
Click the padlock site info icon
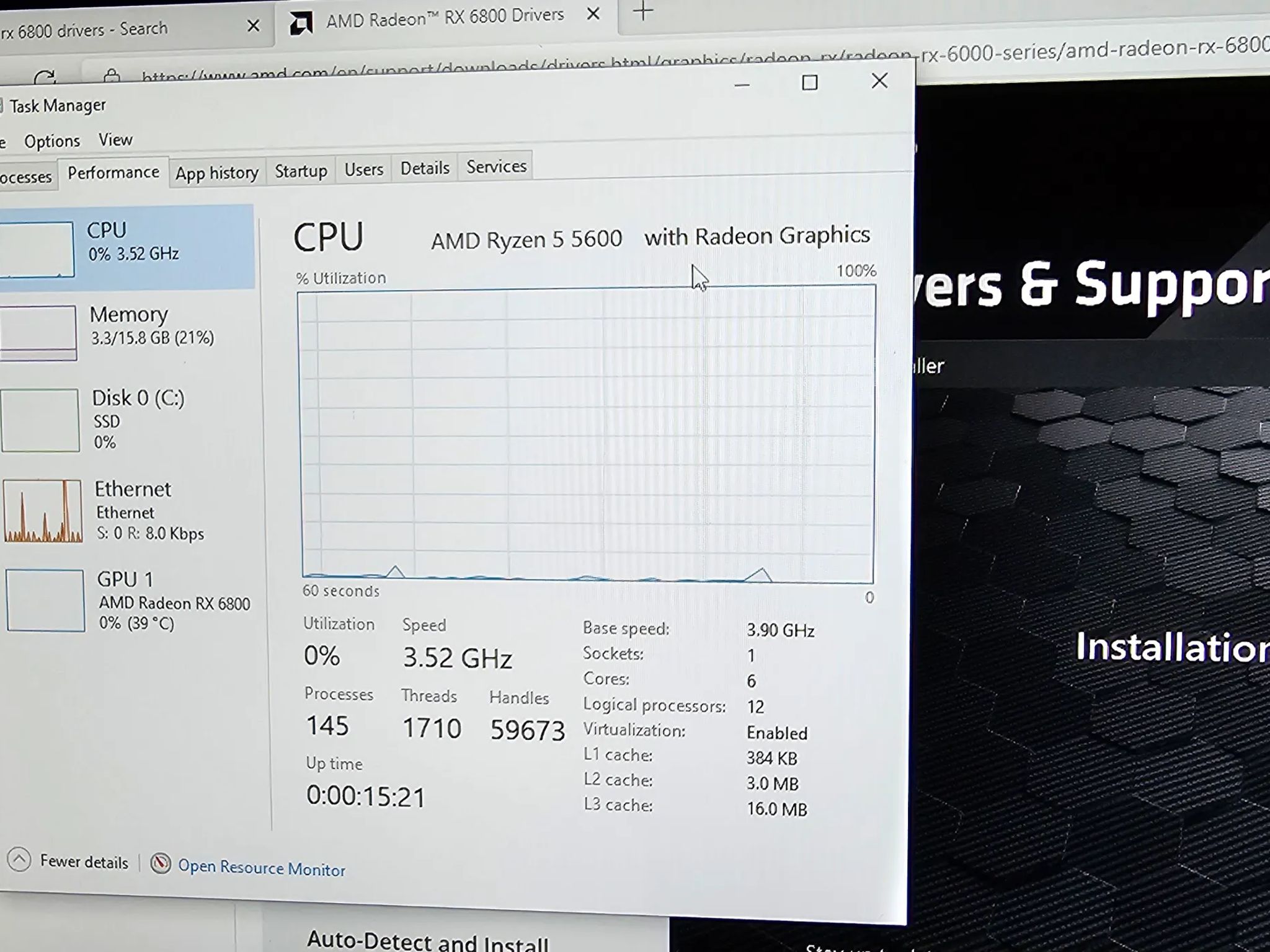112,76
